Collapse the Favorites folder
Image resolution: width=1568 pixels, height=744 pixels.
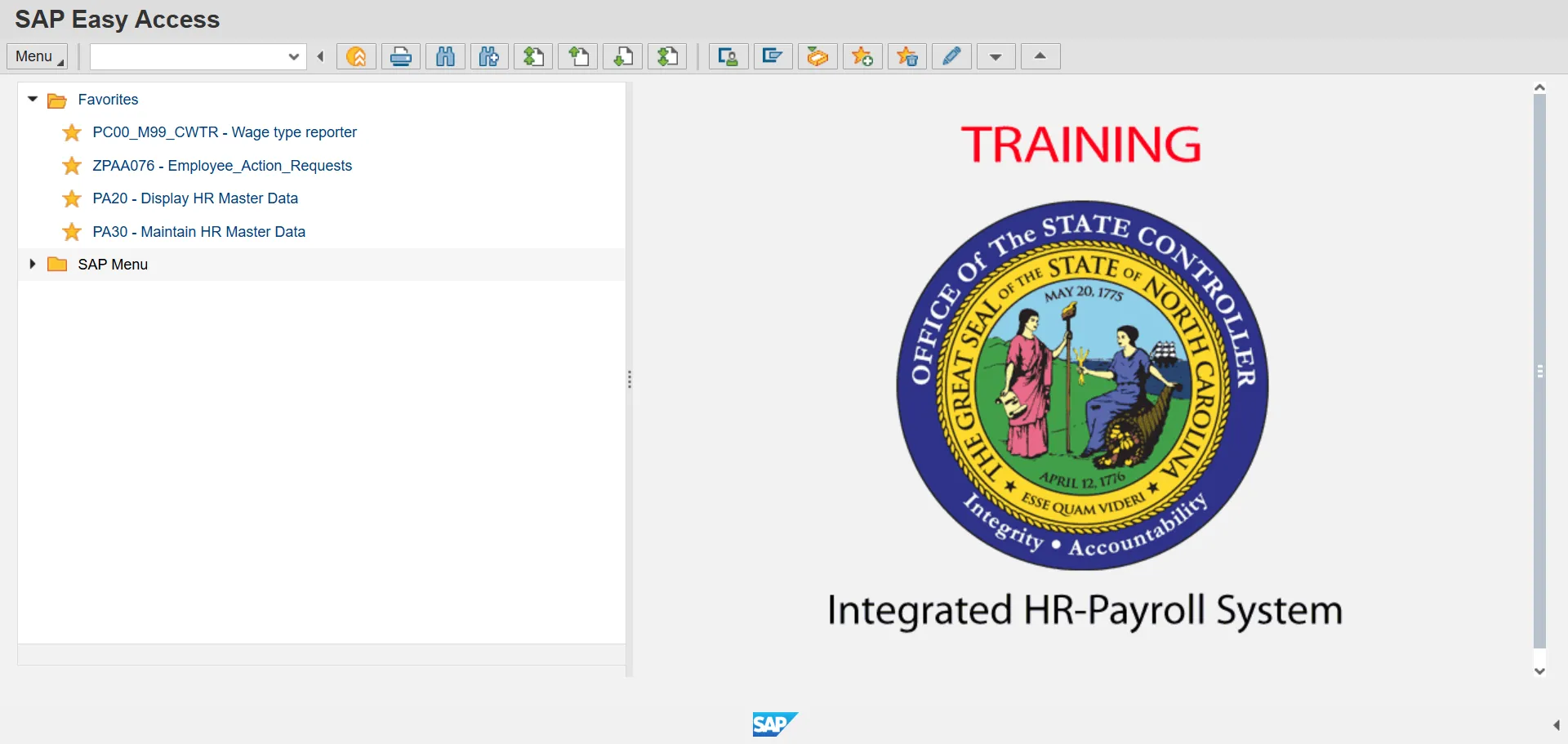33,99
